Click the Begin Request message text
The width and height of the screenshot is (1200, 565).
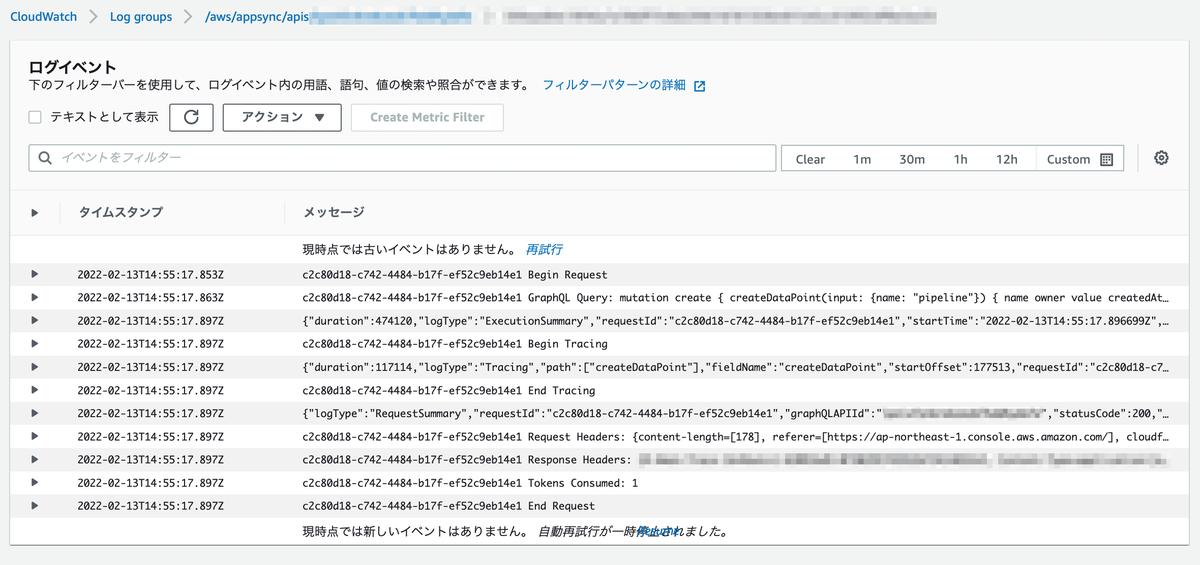pyautogui.click(x=454, y=274)
